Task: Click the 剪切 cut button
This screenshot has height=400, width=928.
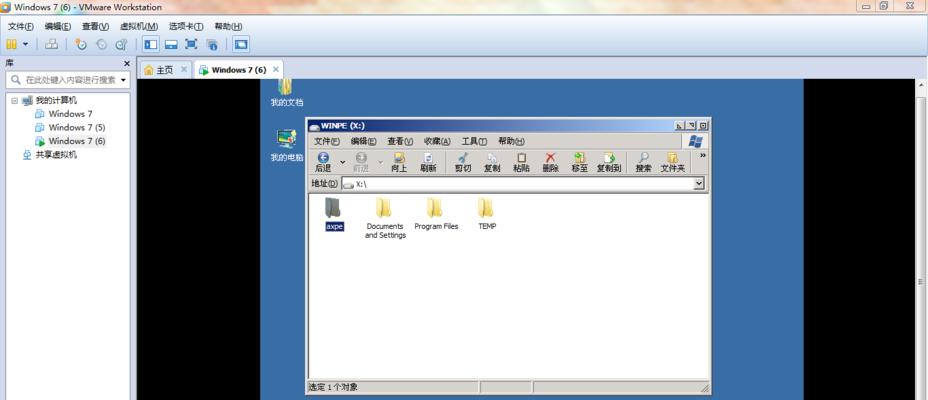Action: point(463,162)
